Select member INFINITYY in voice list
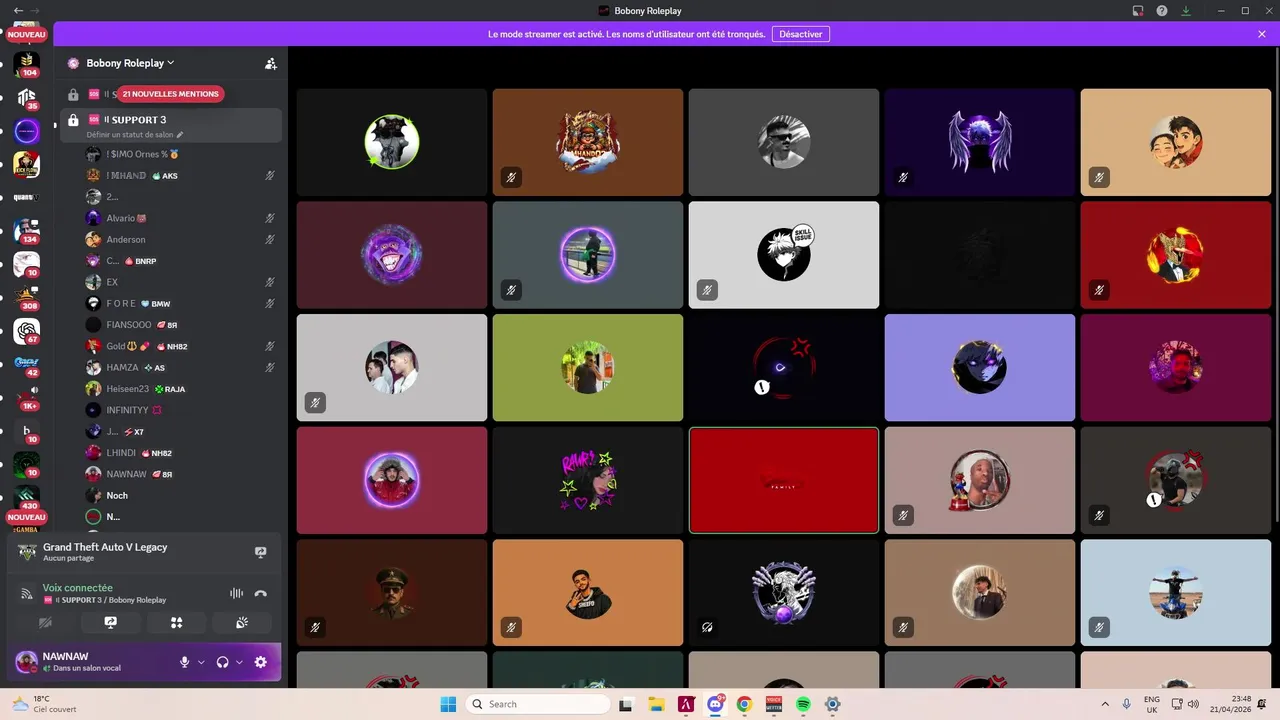The image size is (1280, 720). [180, 410]
